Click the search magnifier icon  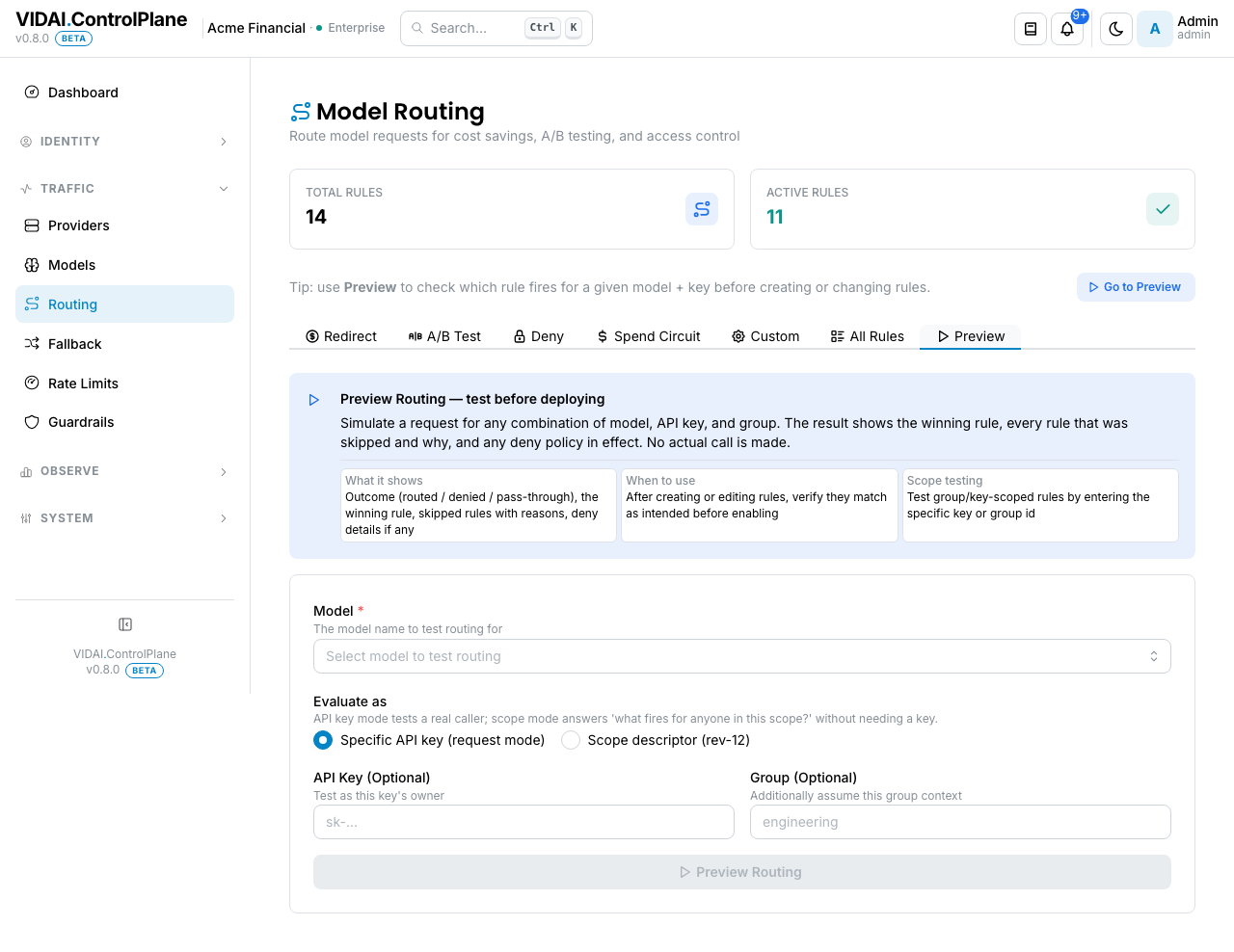[x=417, y=28]
